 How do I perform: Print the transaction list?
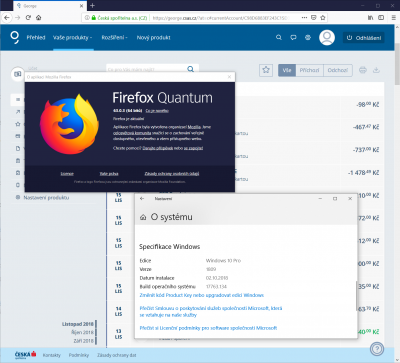363,70
